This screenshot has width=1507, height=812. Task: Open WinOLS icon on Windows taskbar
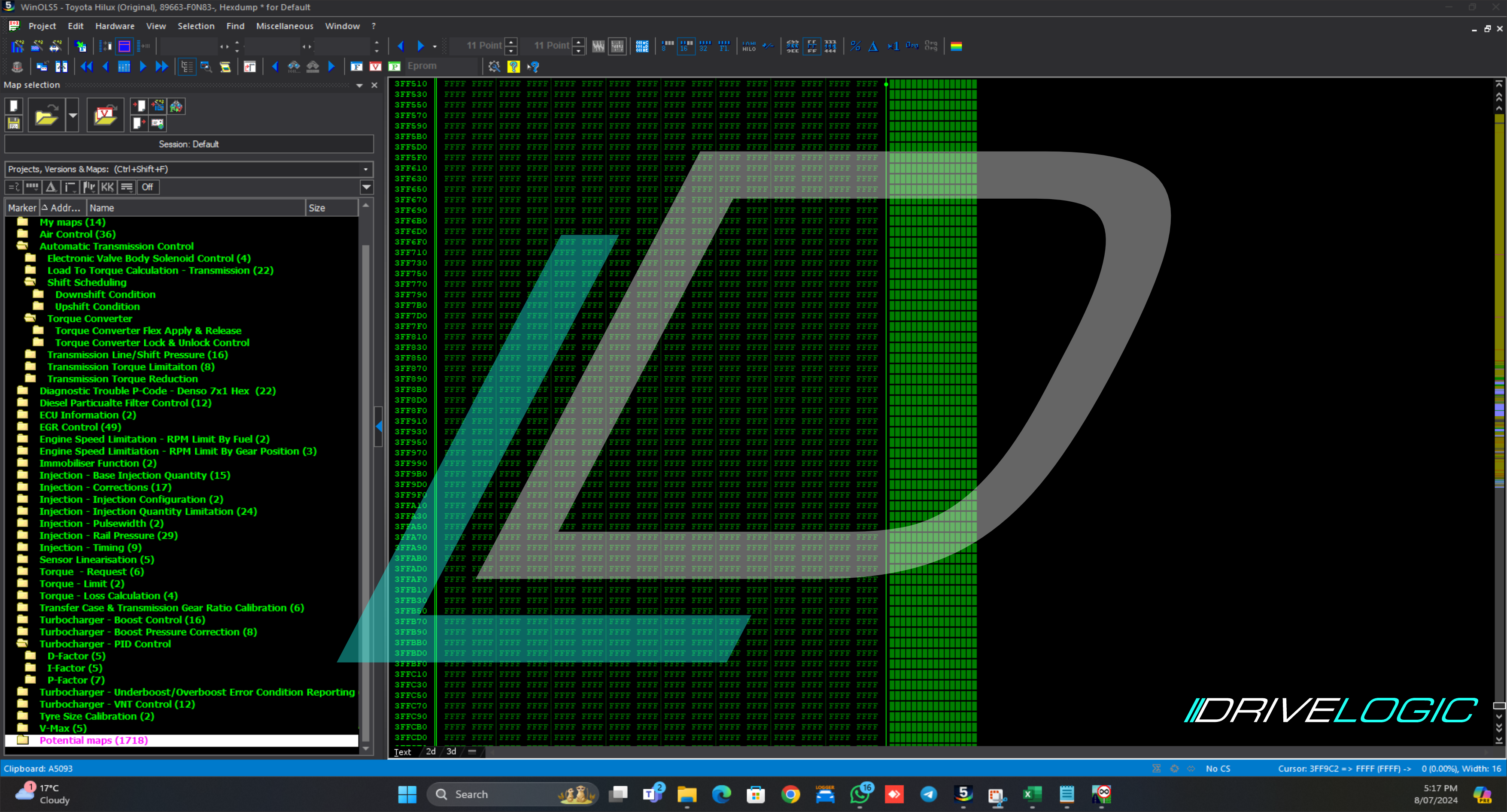tap(963, 794)
